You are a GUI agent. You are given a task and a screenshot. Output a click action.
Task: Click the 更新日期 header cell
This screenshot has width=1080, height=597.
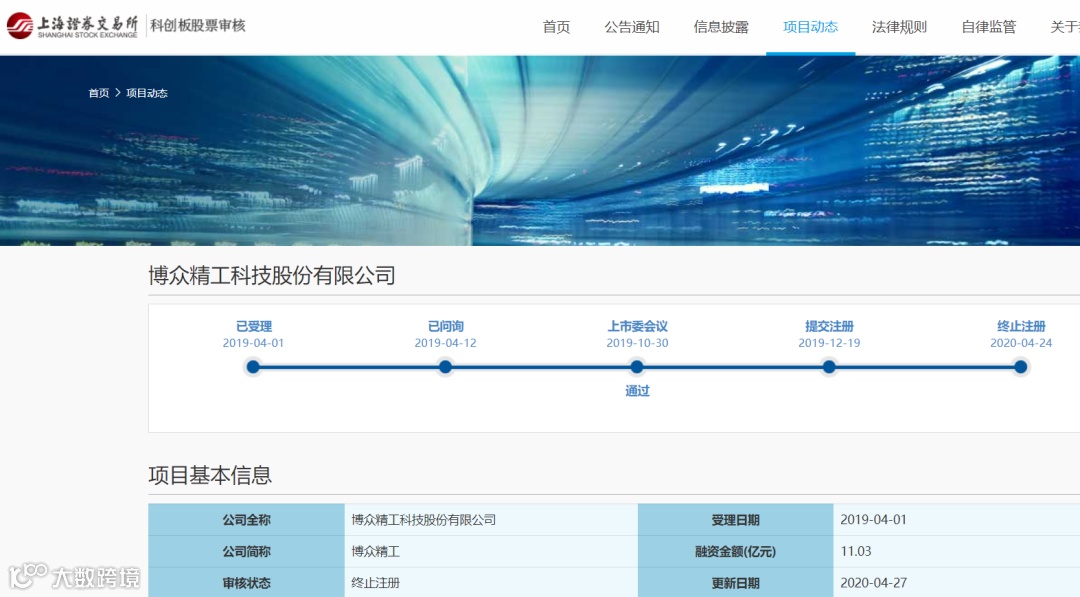coord(736,583)
